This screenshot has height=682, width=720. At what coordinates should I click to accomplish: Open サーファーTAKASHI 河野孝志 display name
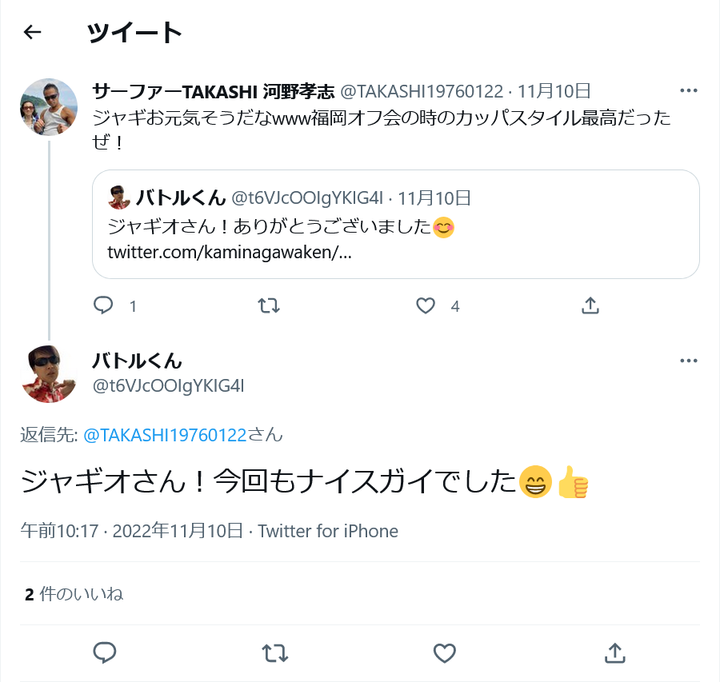213,91
